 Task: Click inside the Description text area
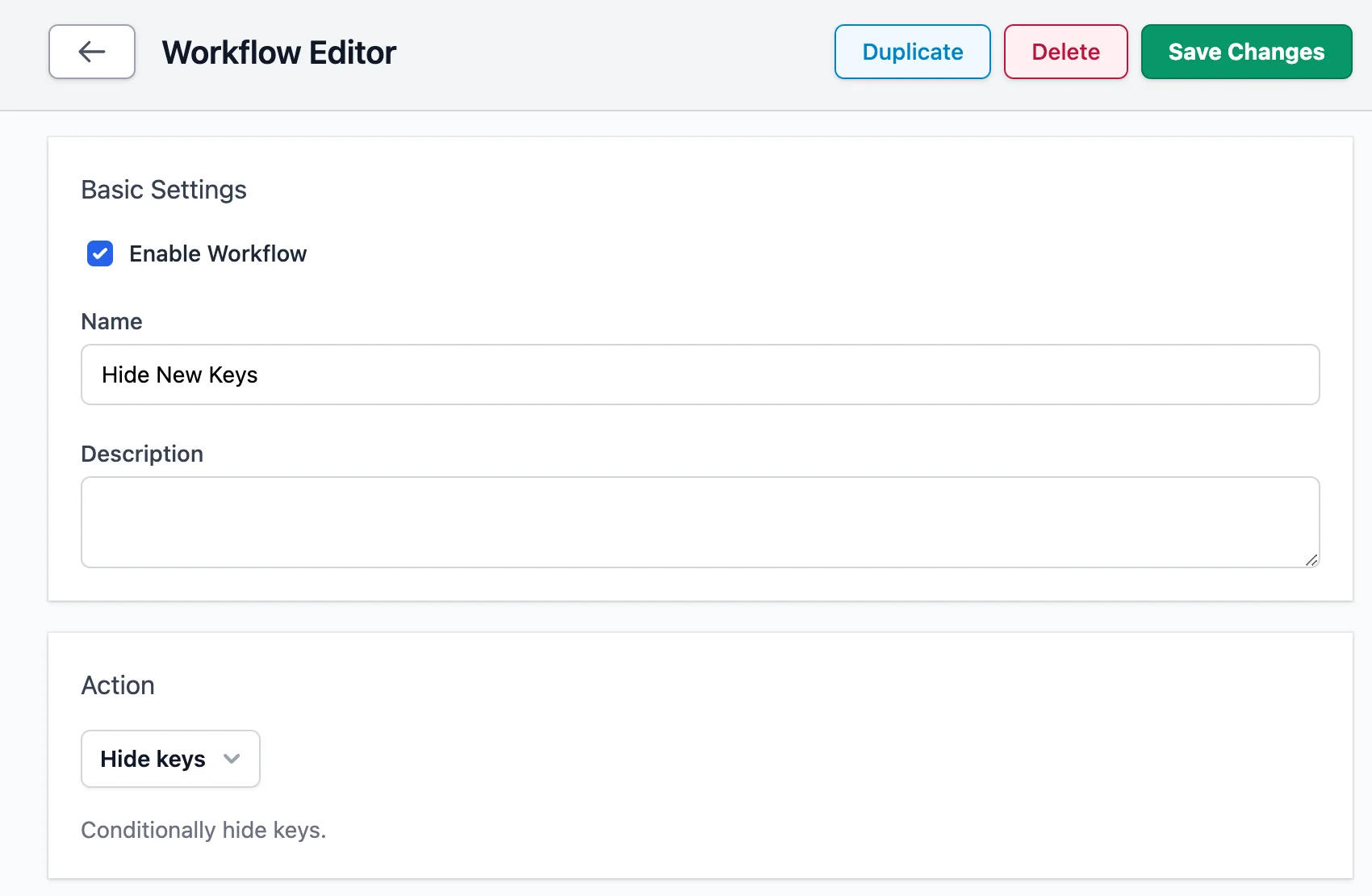[x=701, y=522]
